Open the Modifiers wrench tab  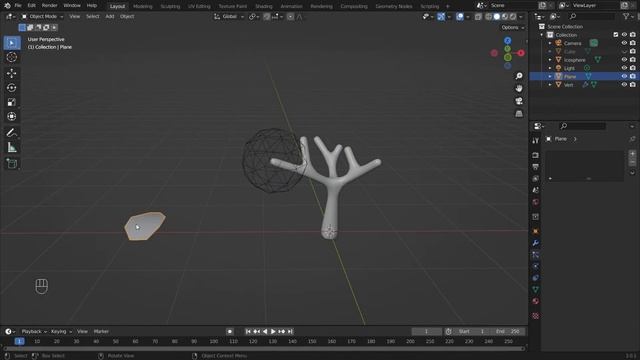click(536, 243)
